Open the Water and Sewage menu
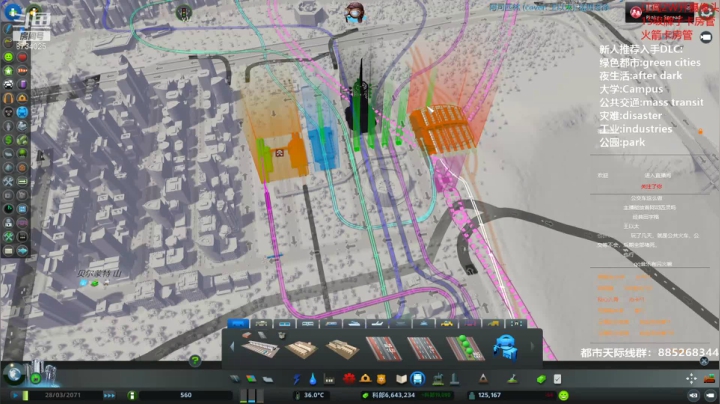 pos(313,379)
